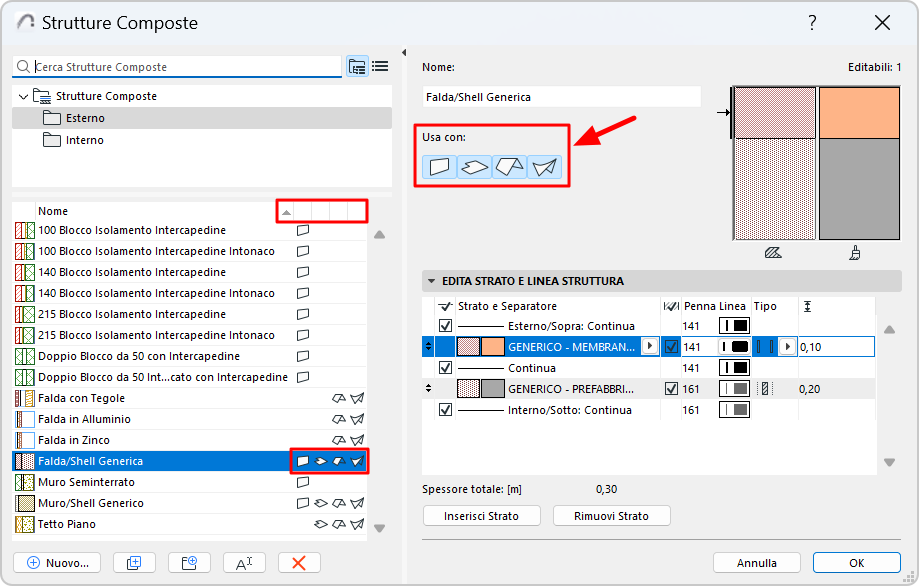Toggle end line checkbox for GENERICO - MEMBRAN

click(x=671, y=347)
